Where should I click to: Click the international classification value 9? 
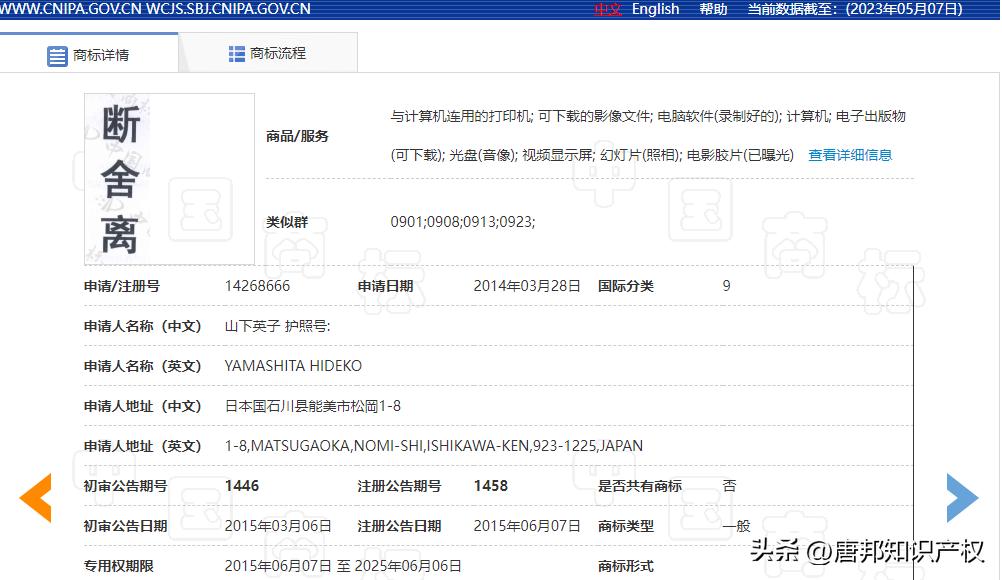pos(726,286)
